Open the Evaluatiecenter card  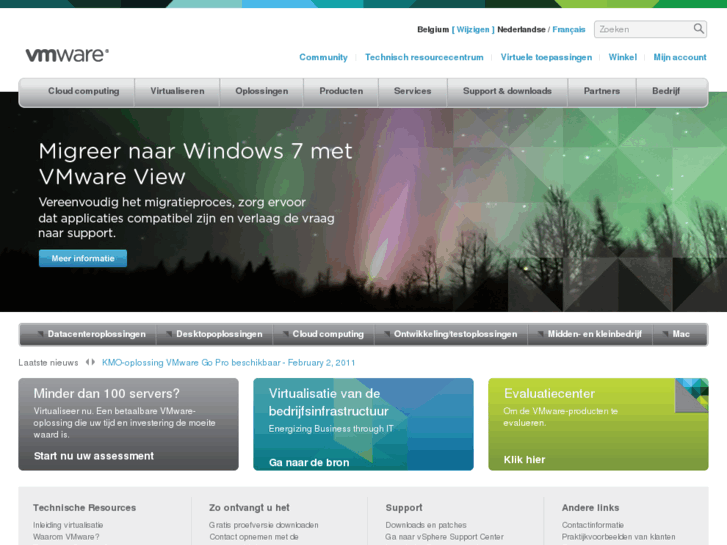598,424
